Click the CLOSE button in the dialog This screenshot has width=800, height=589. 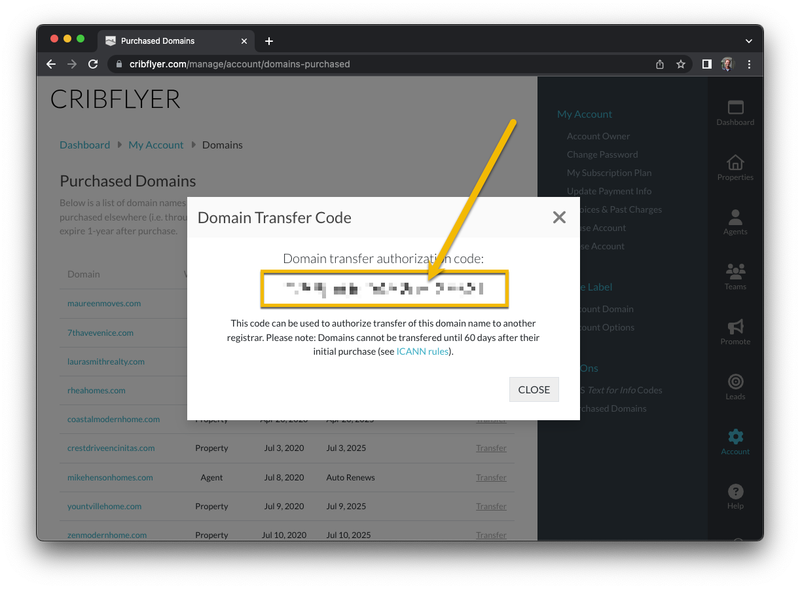[534, 389]
